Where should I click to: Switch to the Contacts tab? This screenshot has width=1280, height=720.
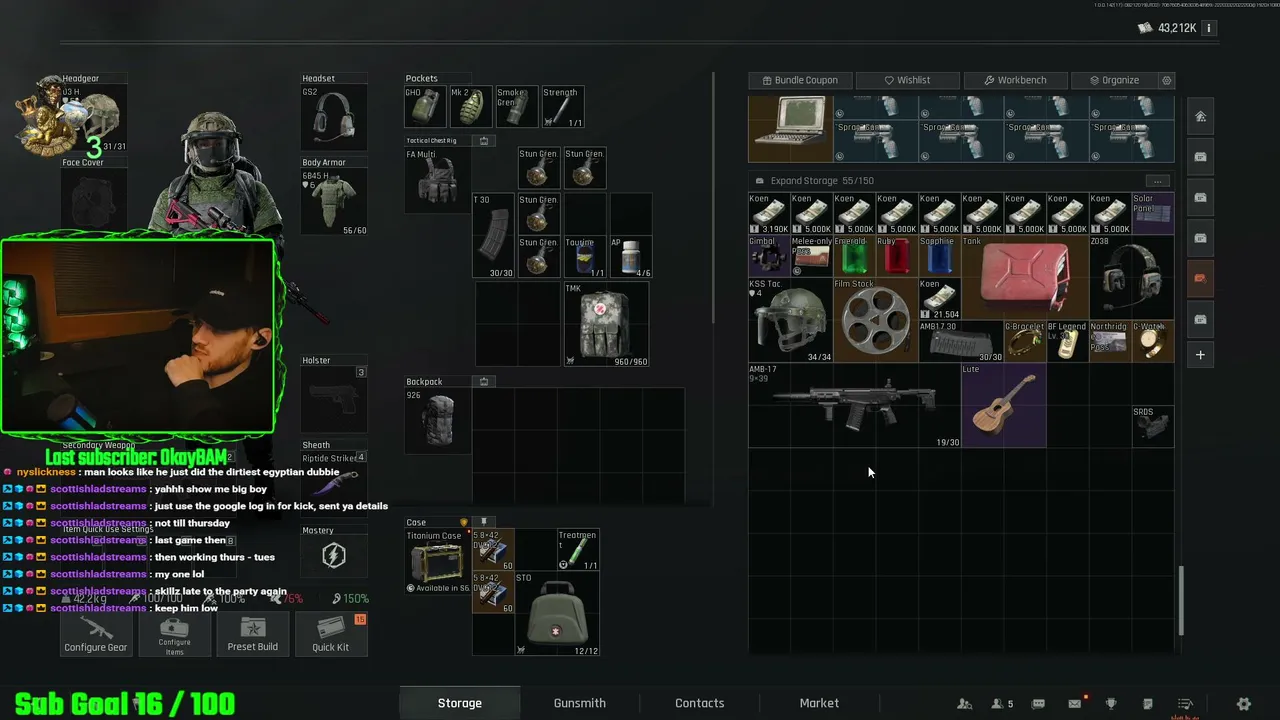click(700, 703)
